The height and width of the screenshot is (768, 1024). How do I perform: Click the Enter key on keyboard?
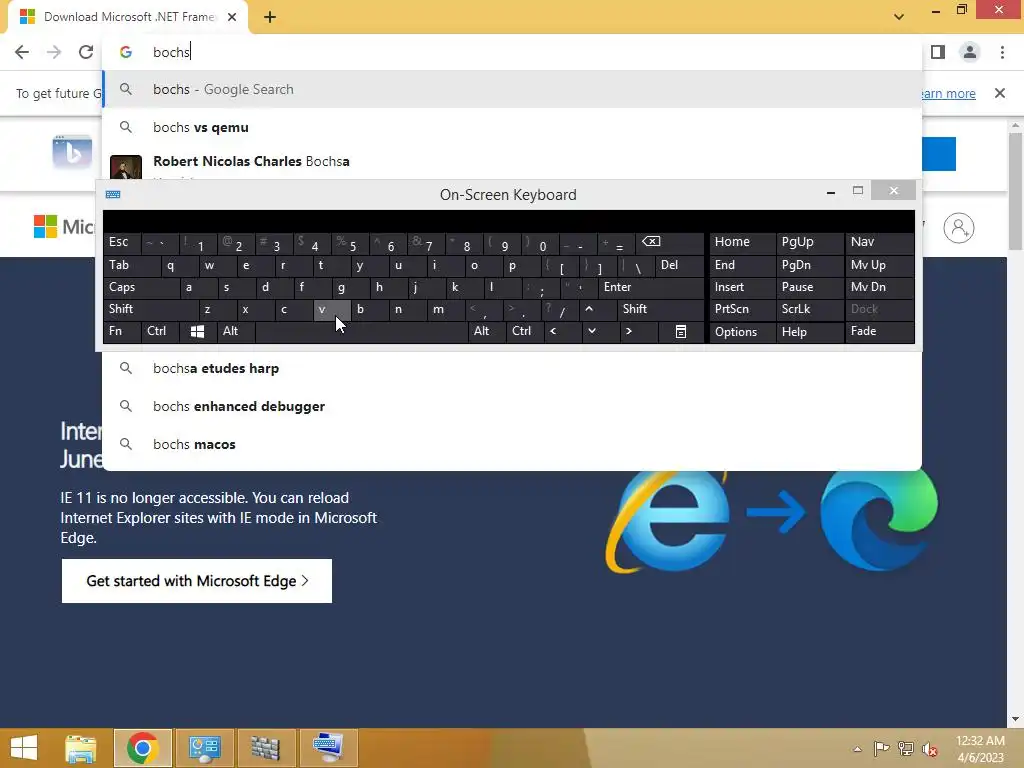651,287
